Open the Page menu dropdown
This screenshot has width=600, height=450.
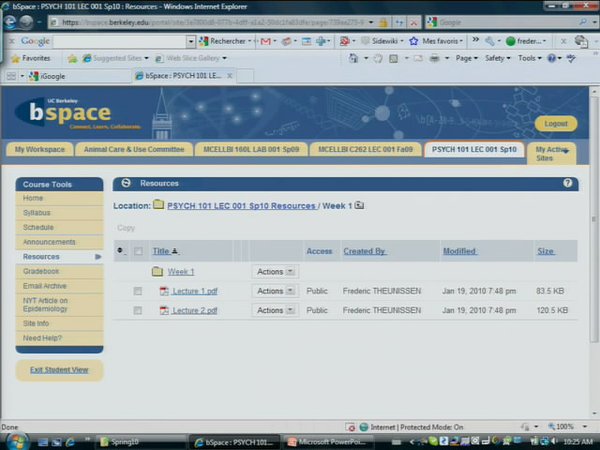coord(466,58)
